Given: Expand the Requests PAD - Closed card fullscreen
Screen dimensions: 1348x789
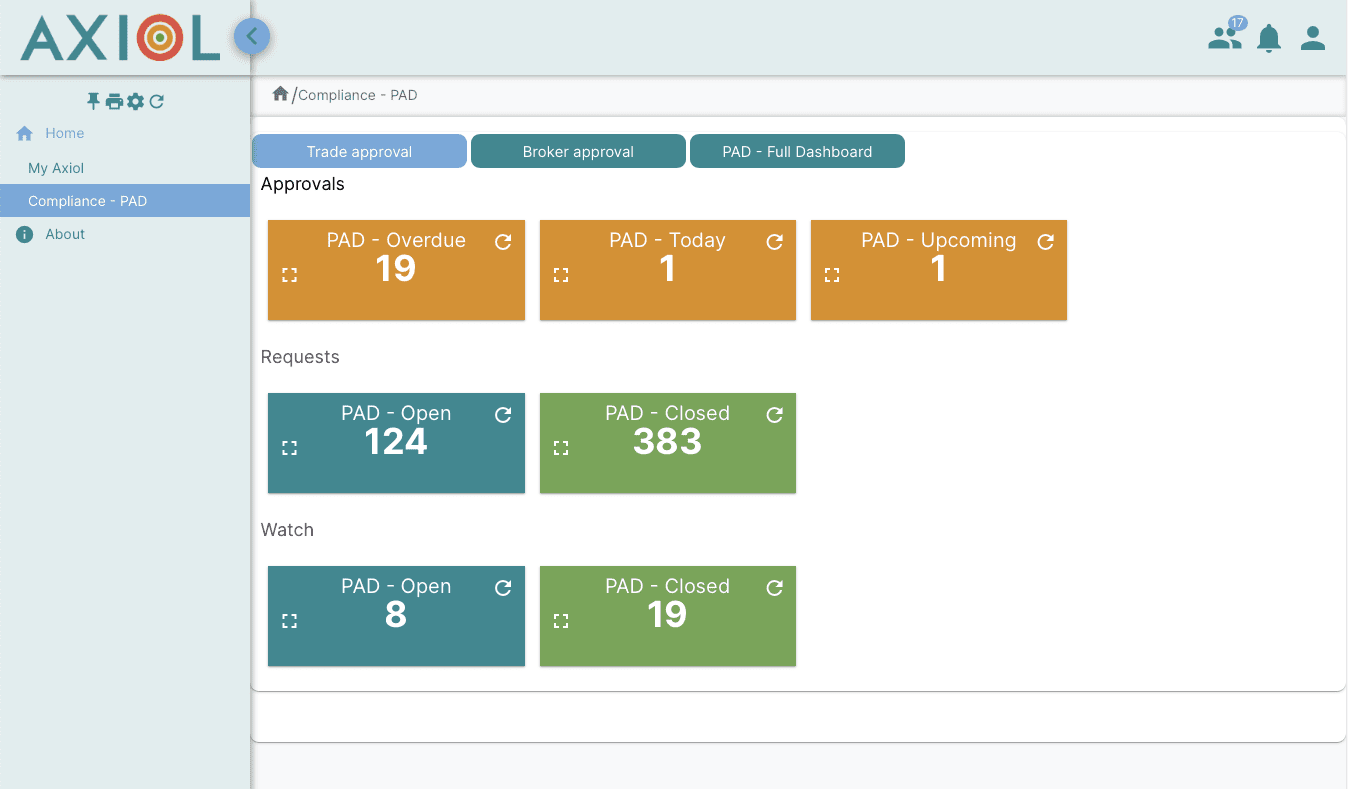Looking at the screenshot, I should click(x=561, y=448).
